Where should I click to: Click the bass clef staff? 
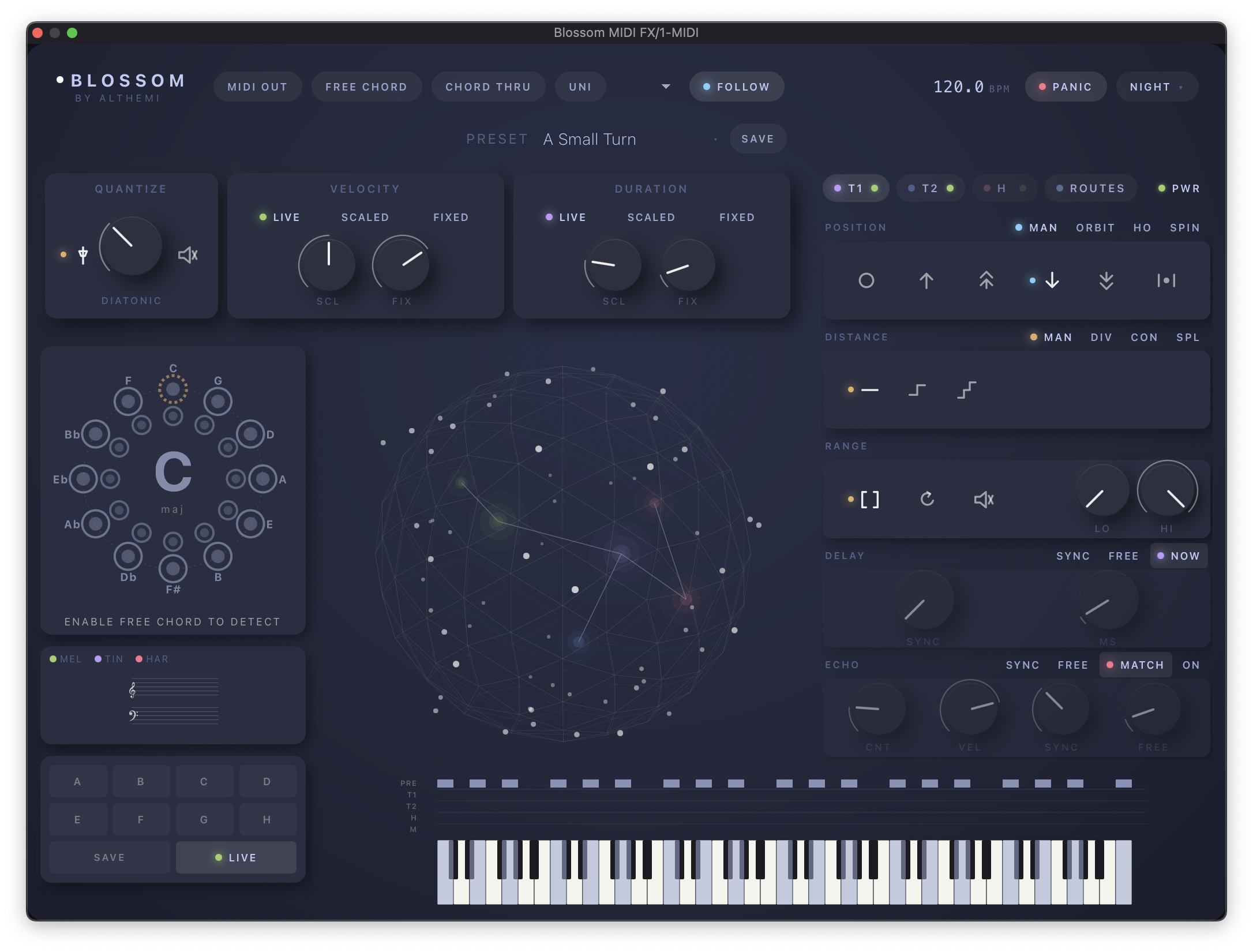click(x=174, y=715)
